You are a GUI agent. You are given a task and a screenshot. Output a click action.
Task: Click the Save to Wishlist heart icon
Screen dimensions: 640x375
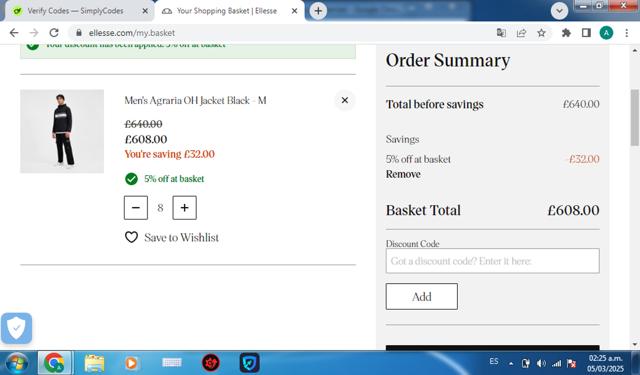click(131, 237)
